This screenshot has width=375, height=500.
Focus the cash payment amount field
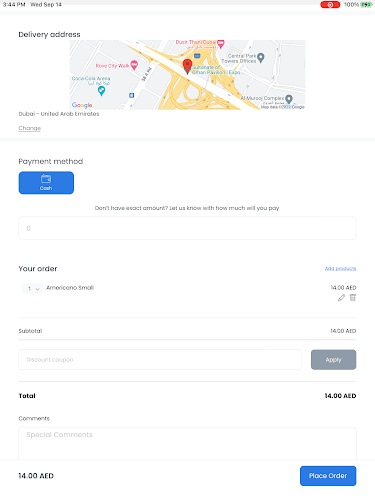pyautogui.click(x=187, y=228)
